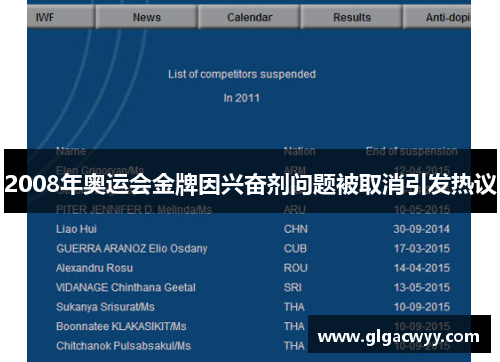Image resolution: width=500 pixels, height=362 pixels.
Task: Select the name GUERRA ARANOZ Elio Osdany
Action: [x=132, y=249]
